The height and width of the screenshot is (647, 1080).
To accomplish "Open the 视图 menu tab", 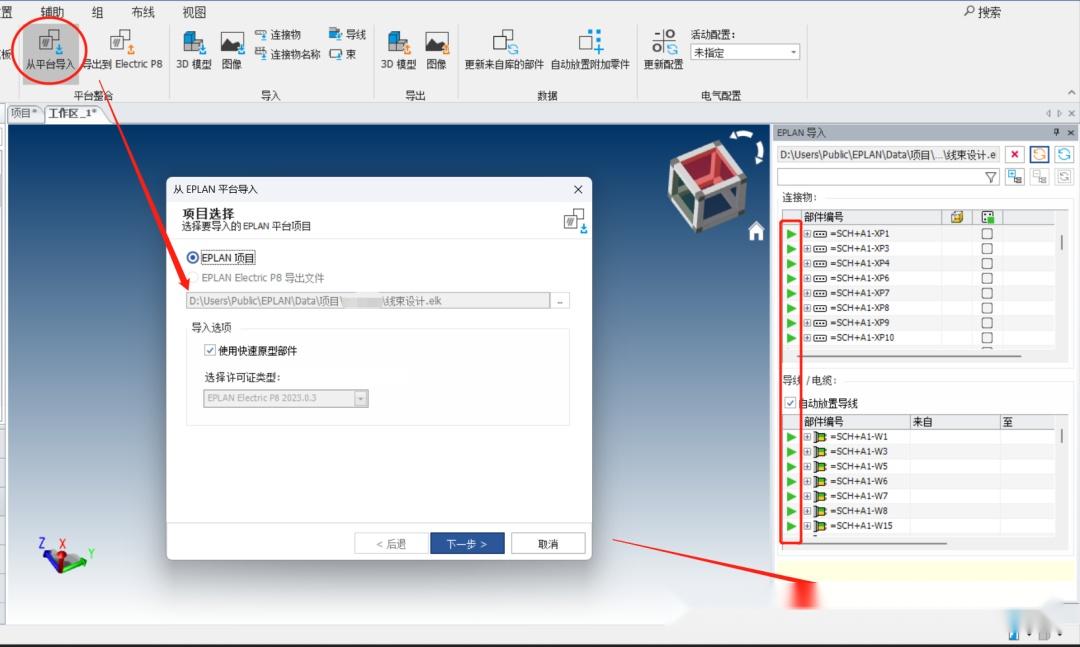I will point(194,12).
